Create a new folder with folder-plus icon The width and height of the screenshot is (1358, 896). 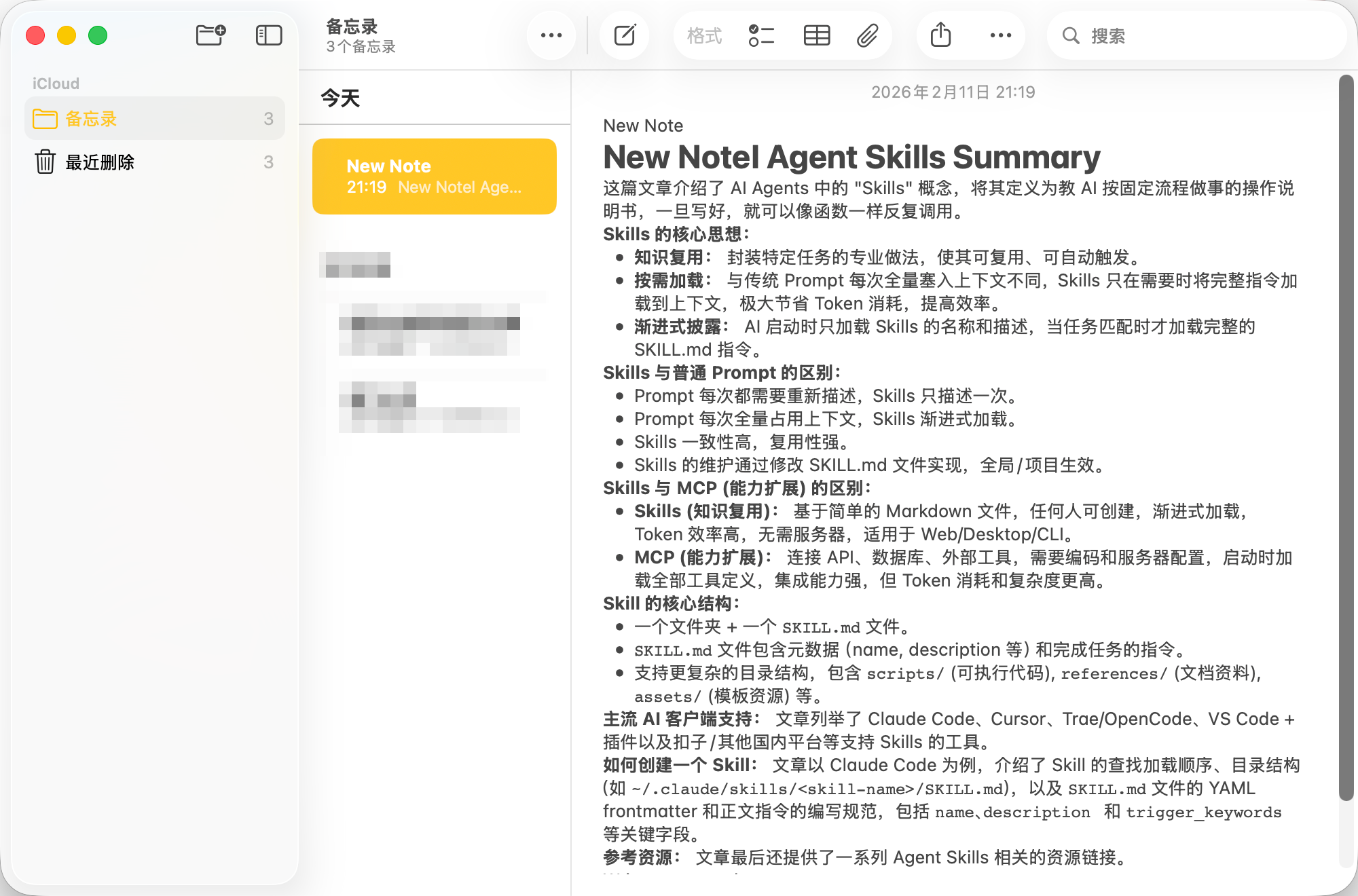(210, 35)
